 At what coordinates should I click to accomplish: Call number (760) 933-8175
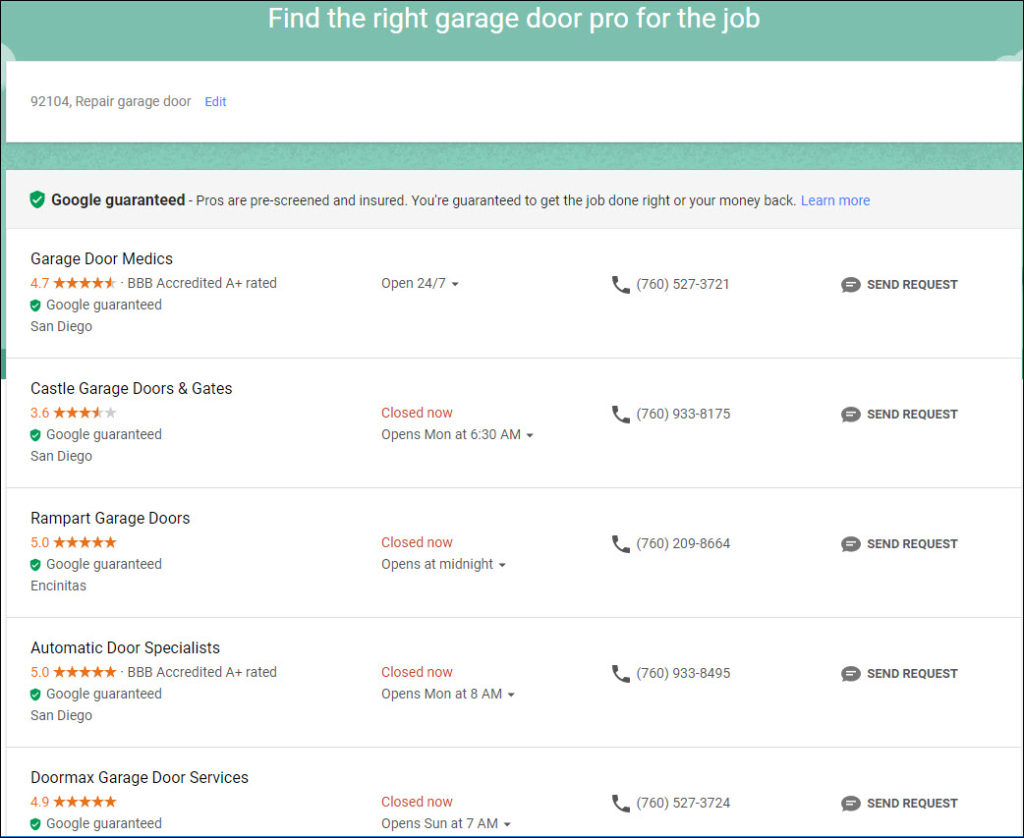[x=683, y=414]
